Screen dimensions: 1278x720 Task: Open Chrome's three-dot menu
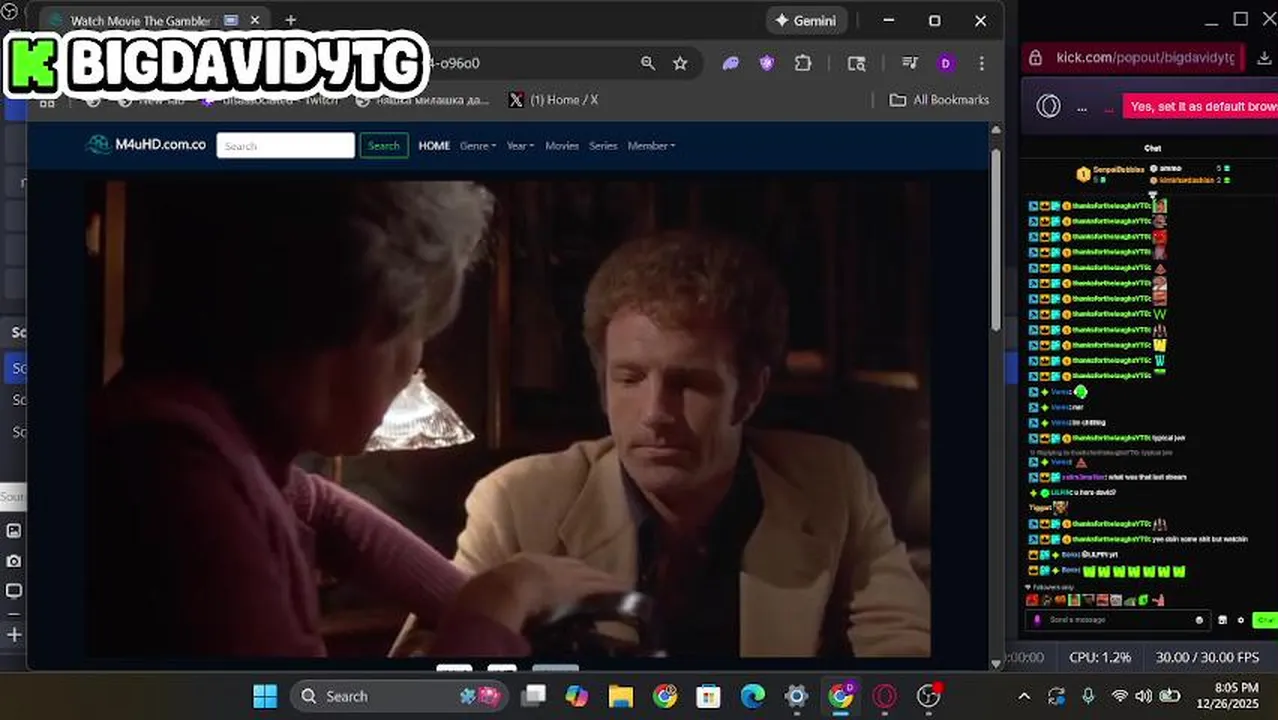click(x=981, y=63)
